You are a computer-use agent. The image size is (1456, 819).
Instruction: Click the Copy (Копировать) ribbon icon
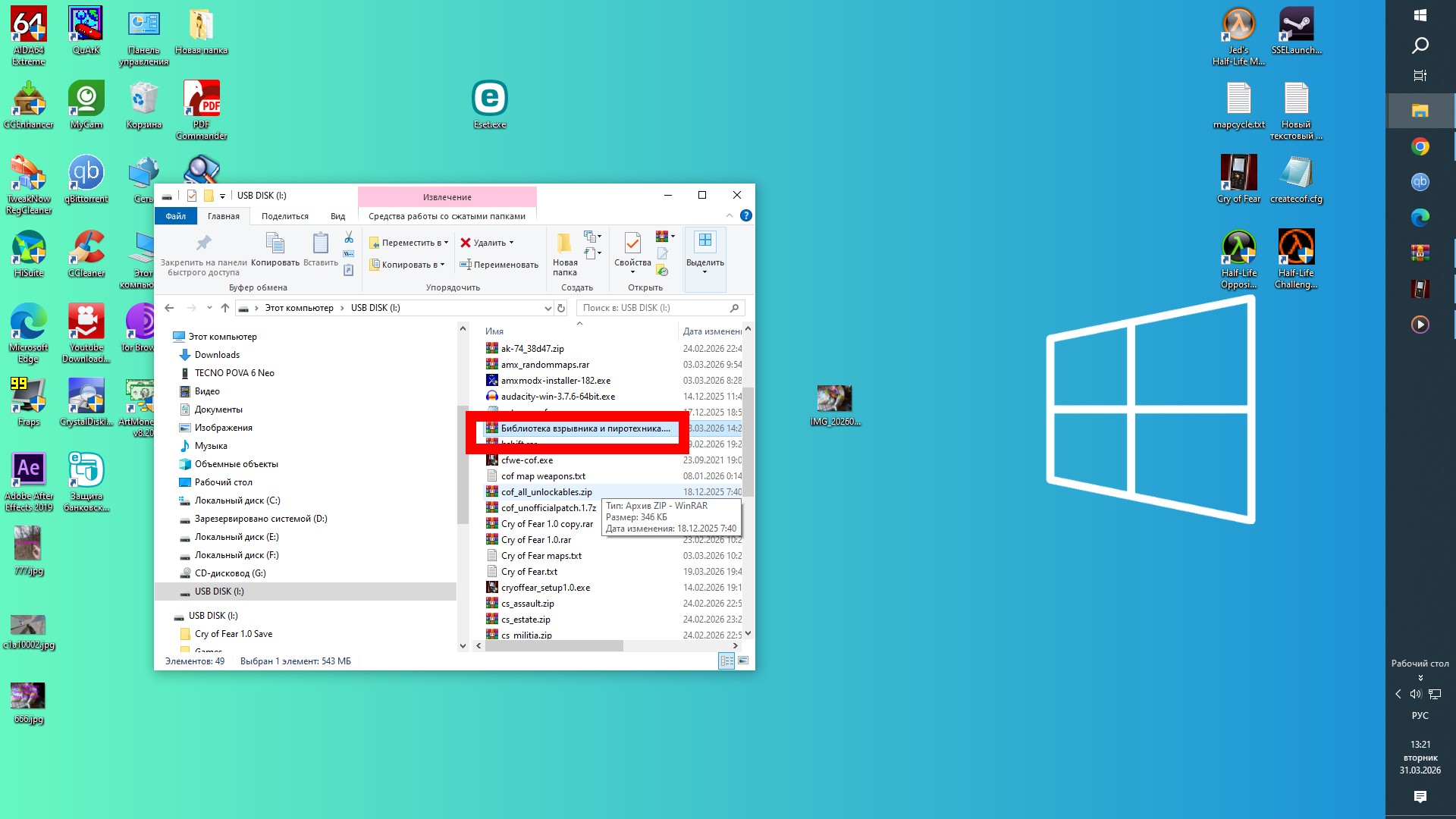[x=275, y=249]
